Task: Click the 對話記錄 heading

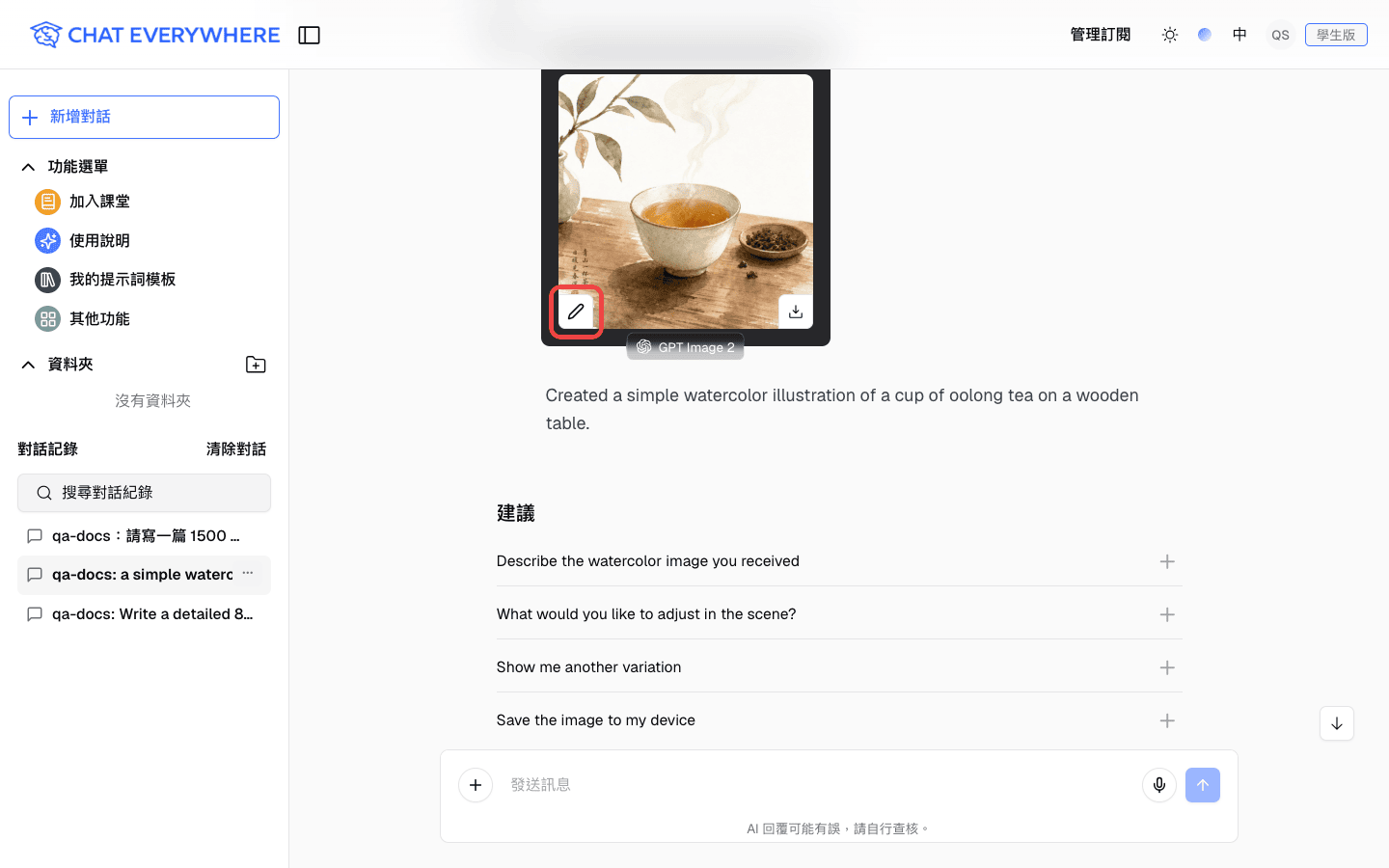Action: (48, 449)
